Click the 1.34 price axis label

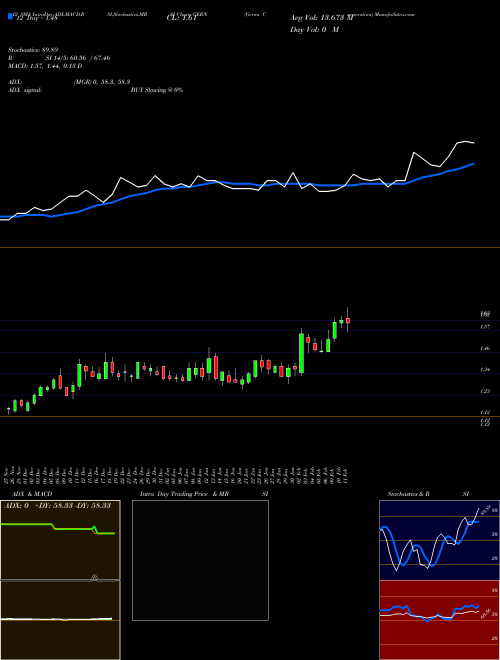tap(485, 370)
